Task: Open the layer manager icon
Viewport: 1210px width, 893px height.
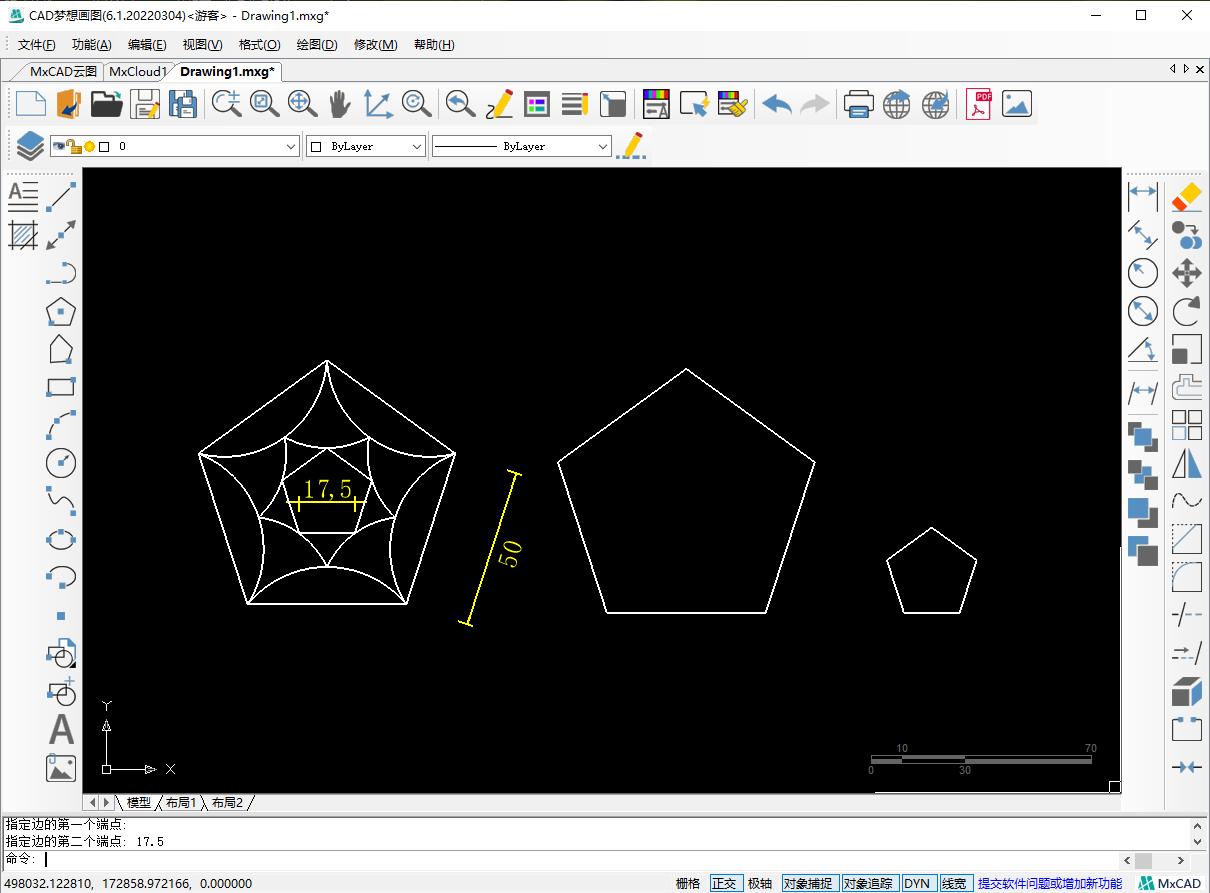Action: (x=30, y=146)
